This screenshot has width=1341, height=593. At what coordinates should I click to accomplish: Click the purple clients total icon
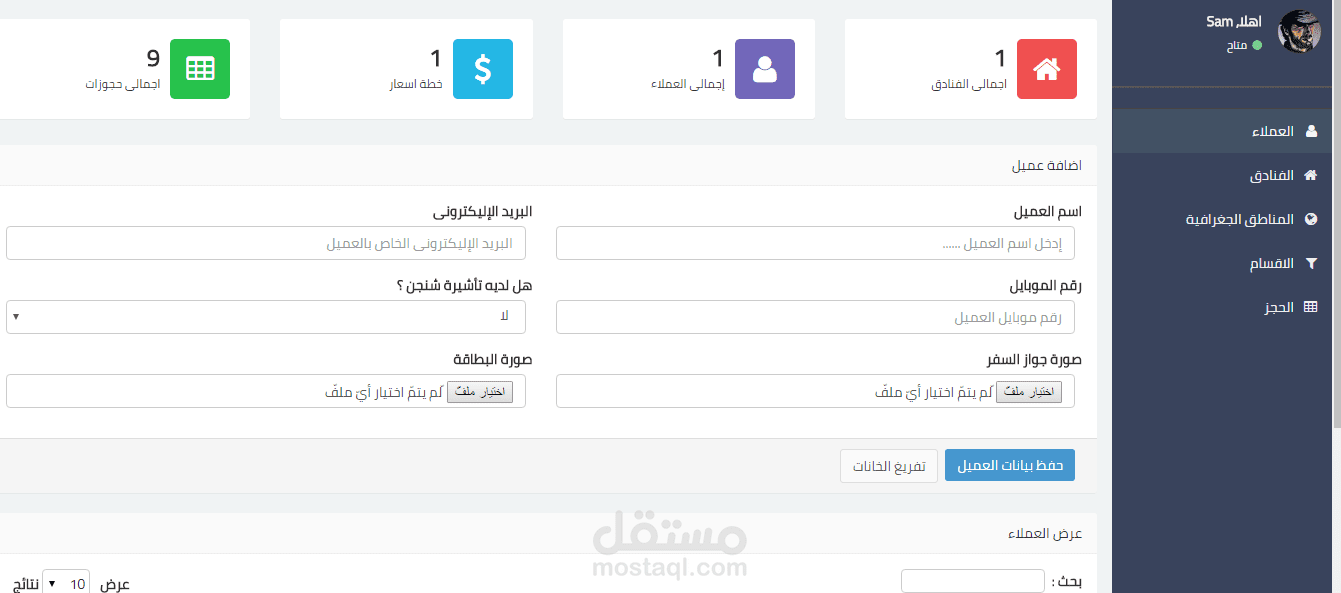tap(764, 68)
